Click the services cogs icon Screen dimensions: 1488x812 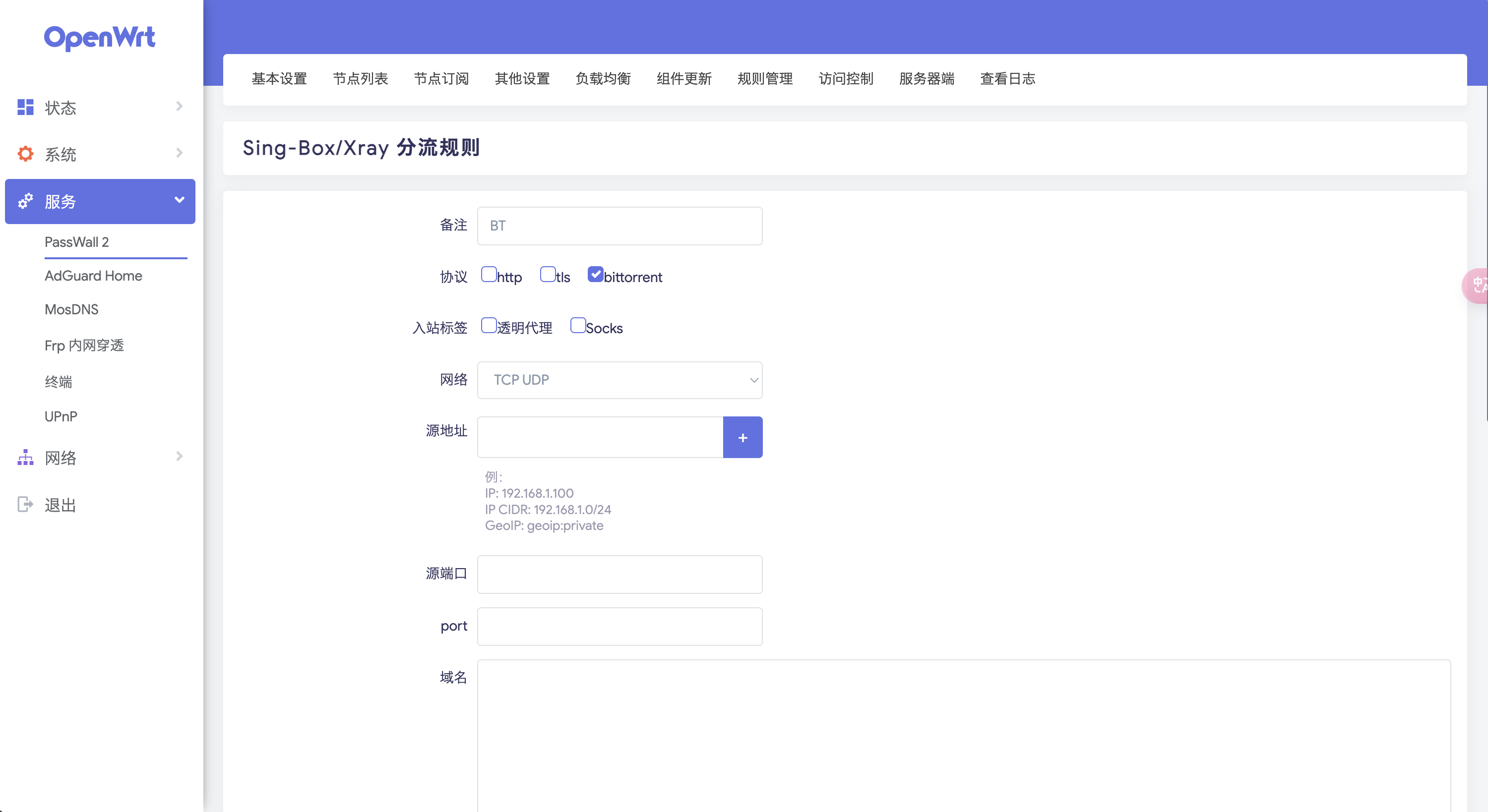point(25,201)
